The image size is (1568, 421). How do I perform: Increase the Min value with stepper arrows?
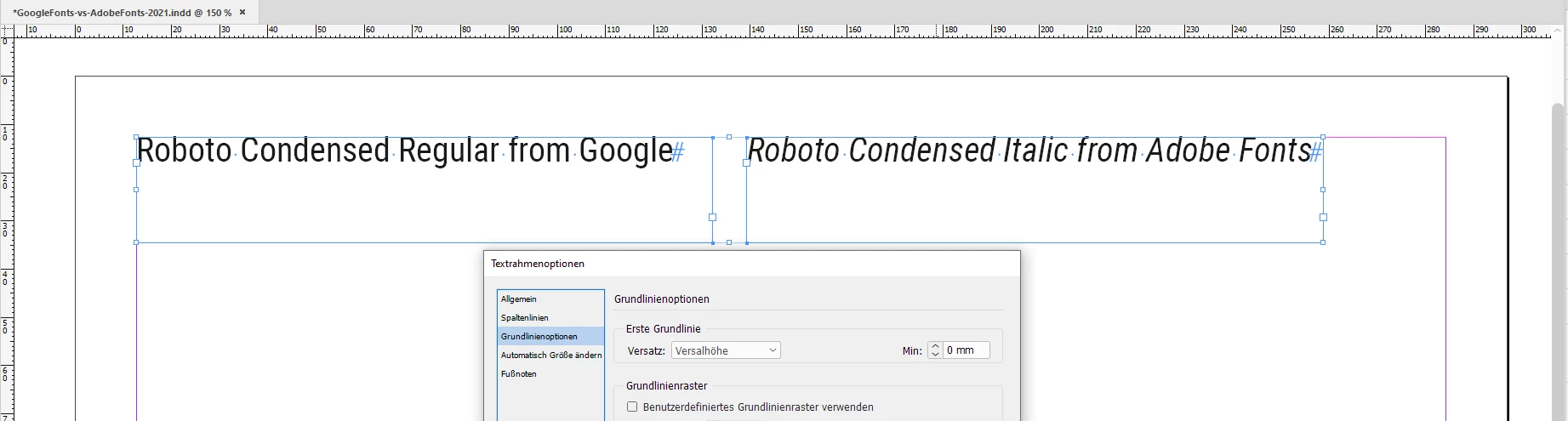[x=935, y=346]
